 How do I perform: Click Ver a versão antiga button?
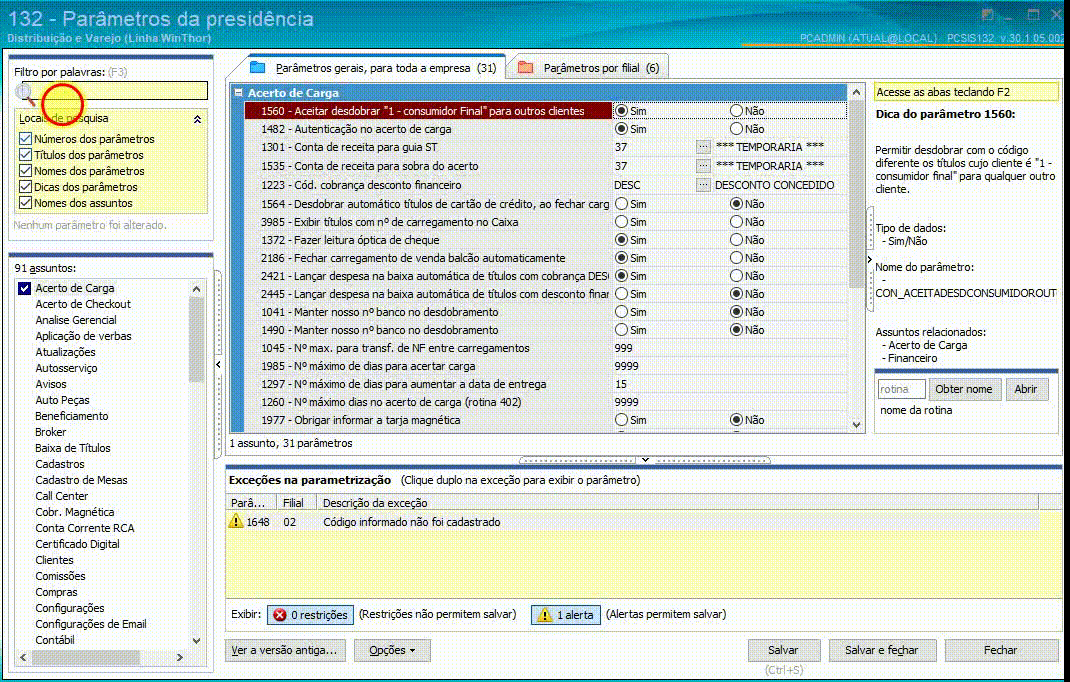[x=285, y=650]
